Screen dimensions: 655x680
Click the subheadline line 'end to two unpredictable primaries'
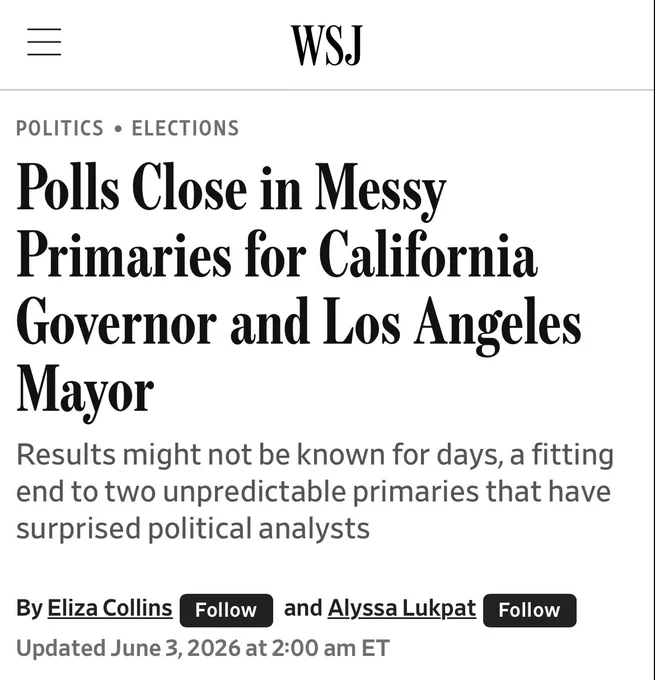[x=249, y=492]
